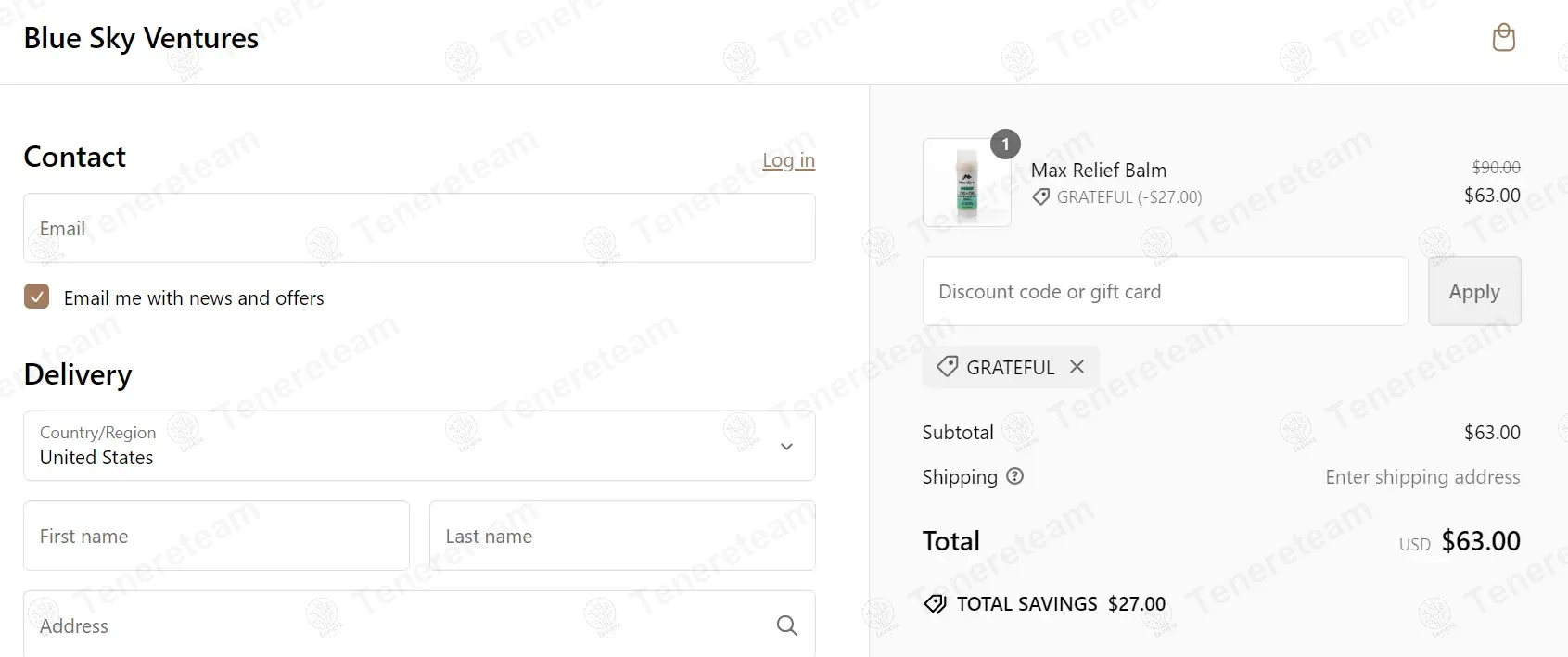Image resolution: width=1568 pixels, height=657 pixels.
Task: Uncheck Email me with news and offers
Action: 37,297
